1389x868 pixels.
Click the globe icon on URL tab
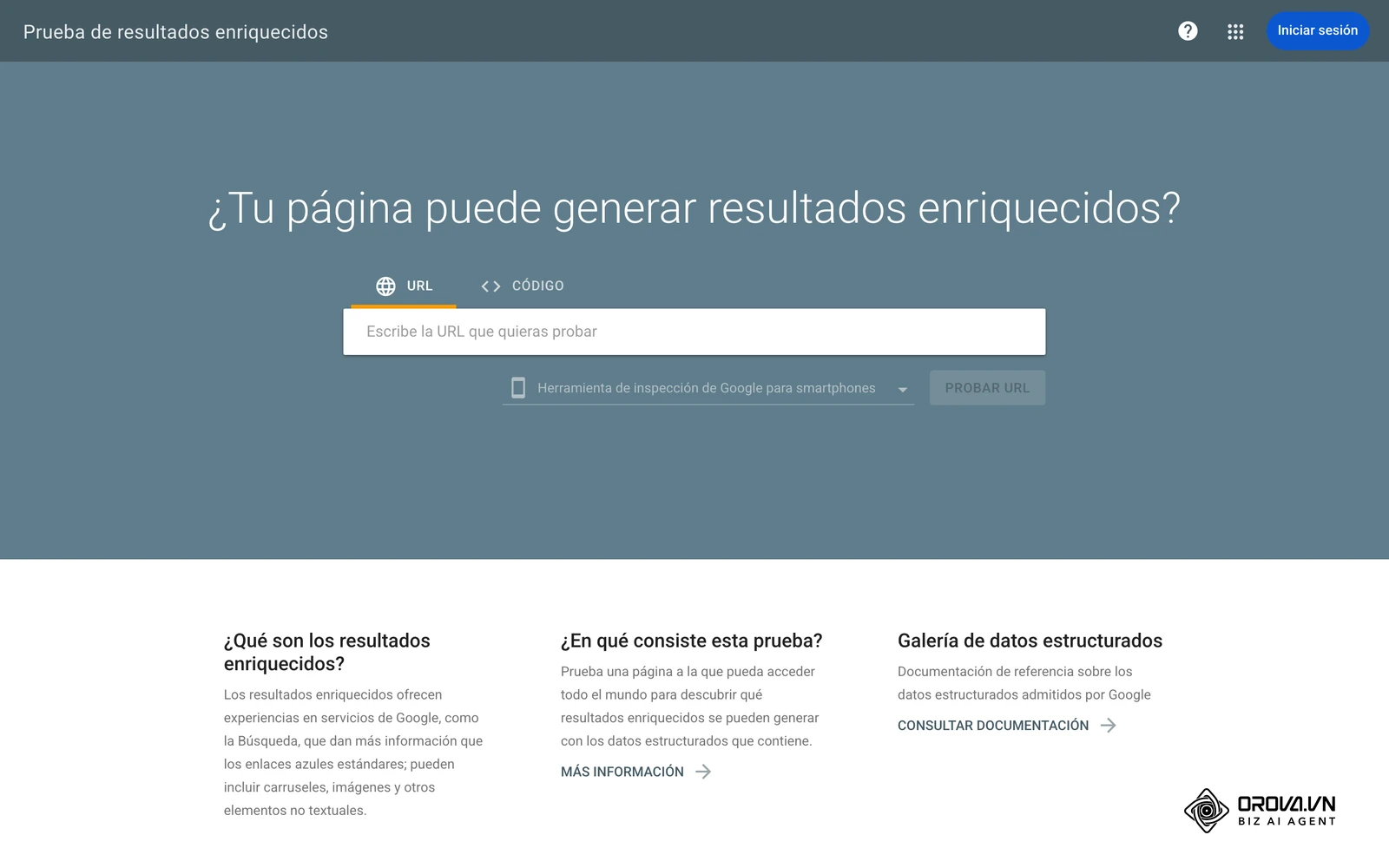(385, 286)
